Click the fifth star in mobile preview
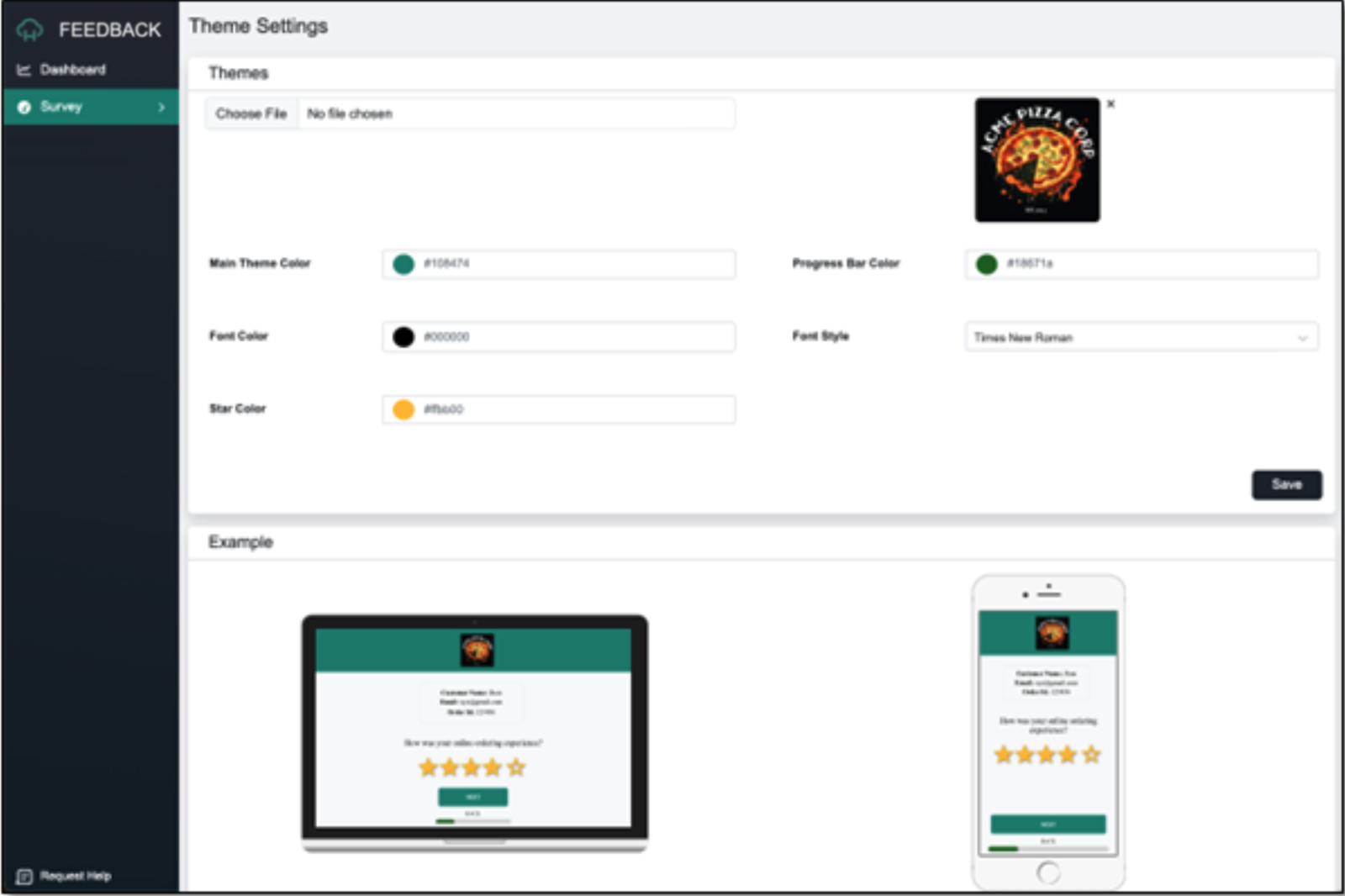 tap(1090, 755)
